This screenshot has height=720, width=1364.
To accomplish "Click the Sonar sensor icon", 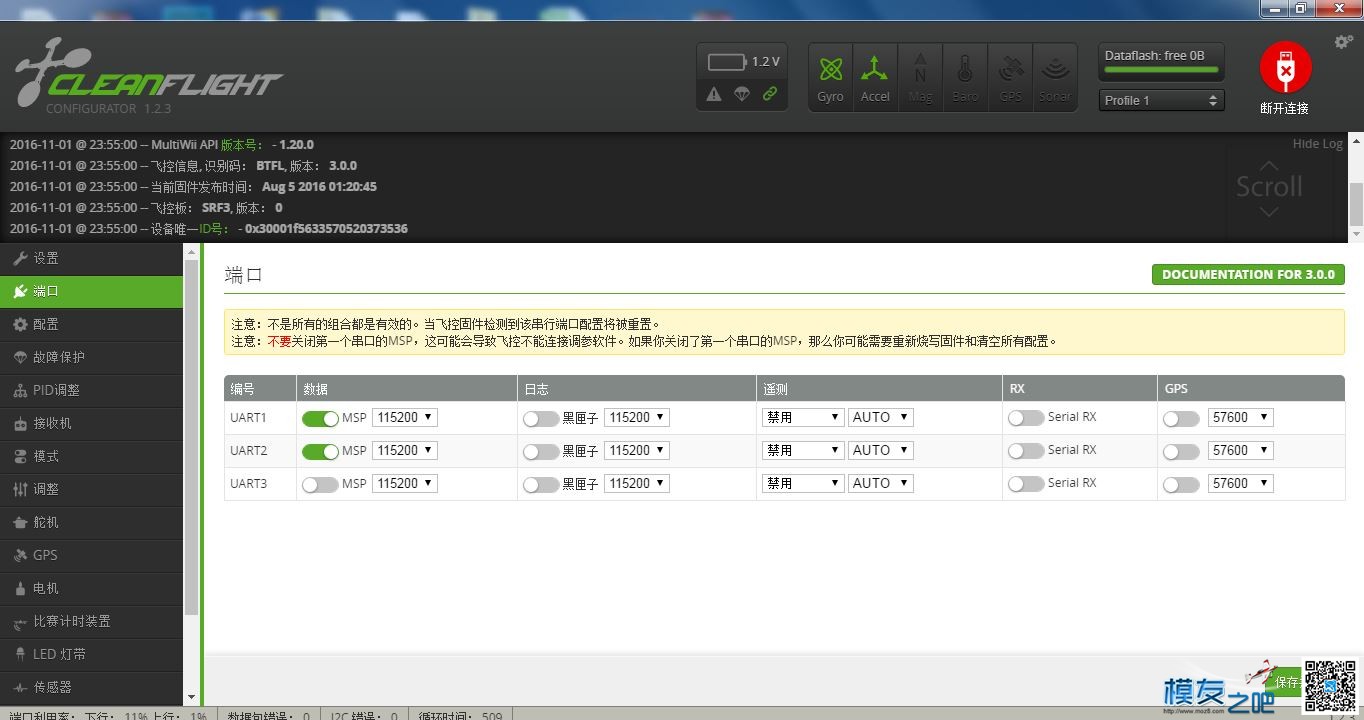I will pyautogui.click(x=1055, y=76).
